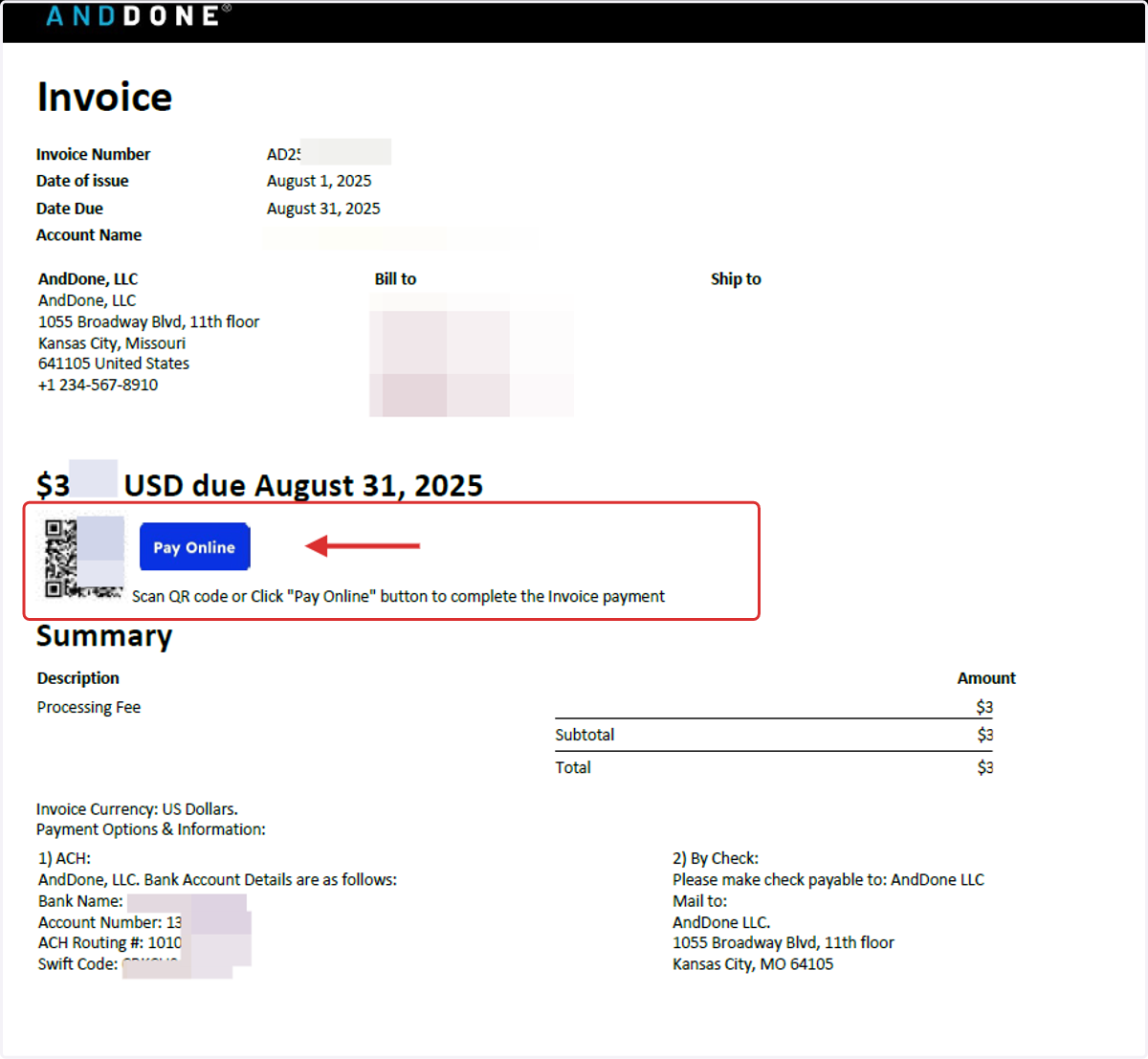Screen dimensions: 1148x1059
Task: Click the Total label
Action: click(573, 767)
